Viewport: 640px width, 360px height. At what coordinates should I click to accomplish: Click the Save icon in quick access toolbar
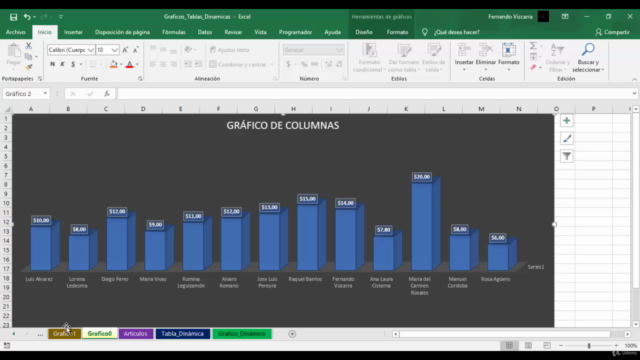pos(13,17)
